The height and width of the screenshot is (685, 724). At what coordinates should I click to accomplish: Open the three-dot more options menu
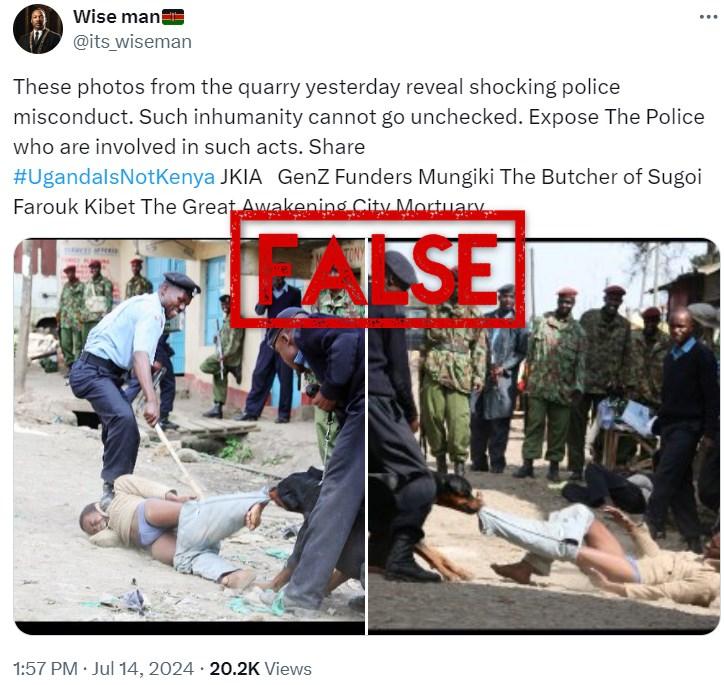pyautogui.click(x=708, y=17)
